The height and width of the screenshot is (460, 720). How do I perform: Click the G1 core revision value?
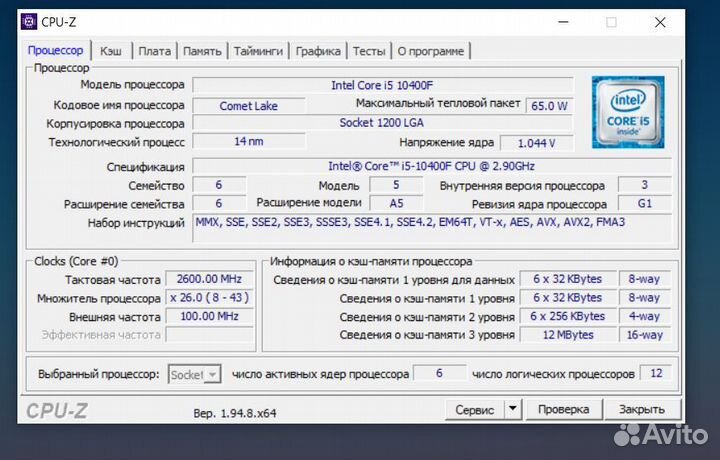[645, 203]
